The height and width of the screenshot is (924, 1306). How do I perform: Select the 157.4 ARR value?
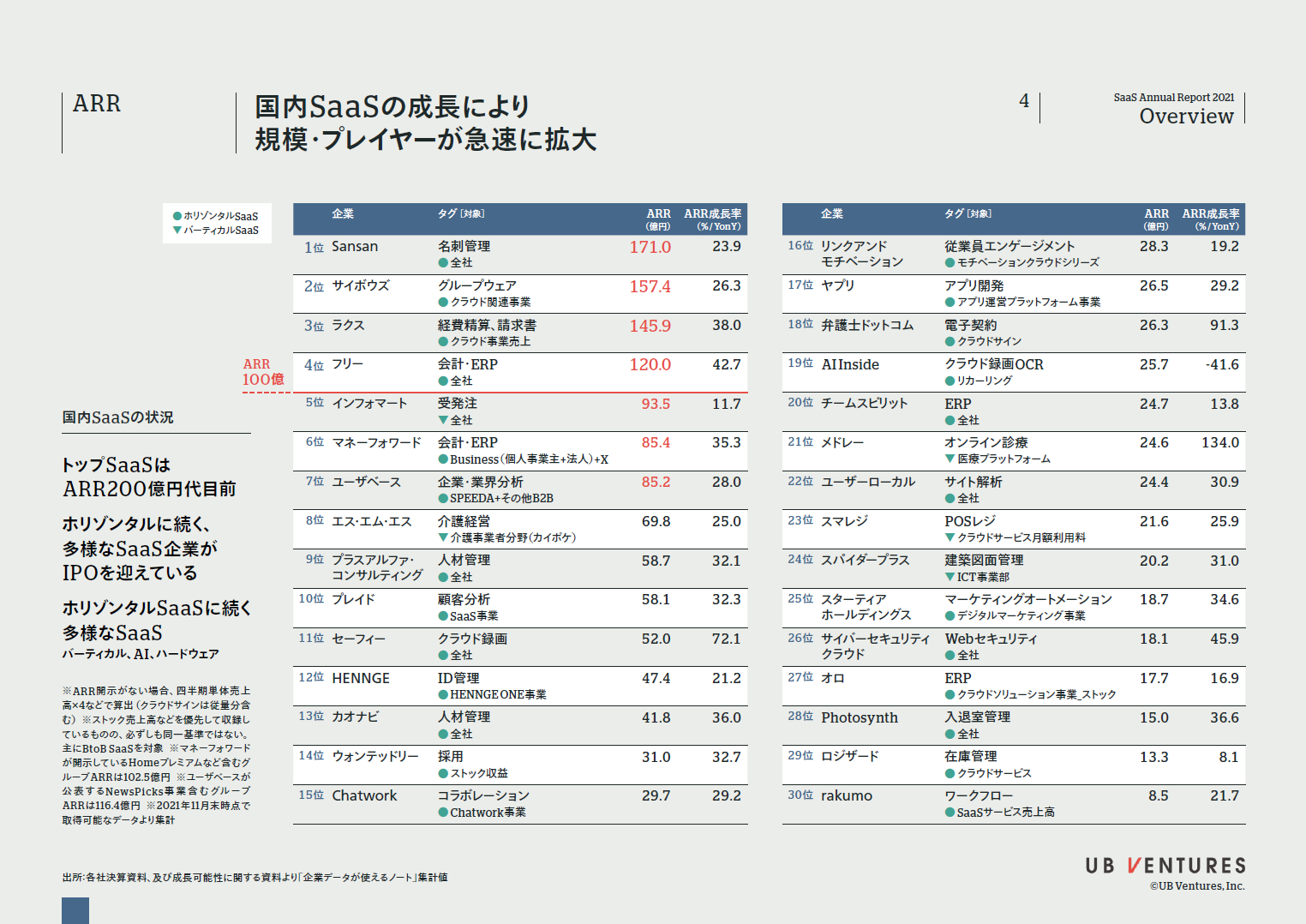point(650,286)
